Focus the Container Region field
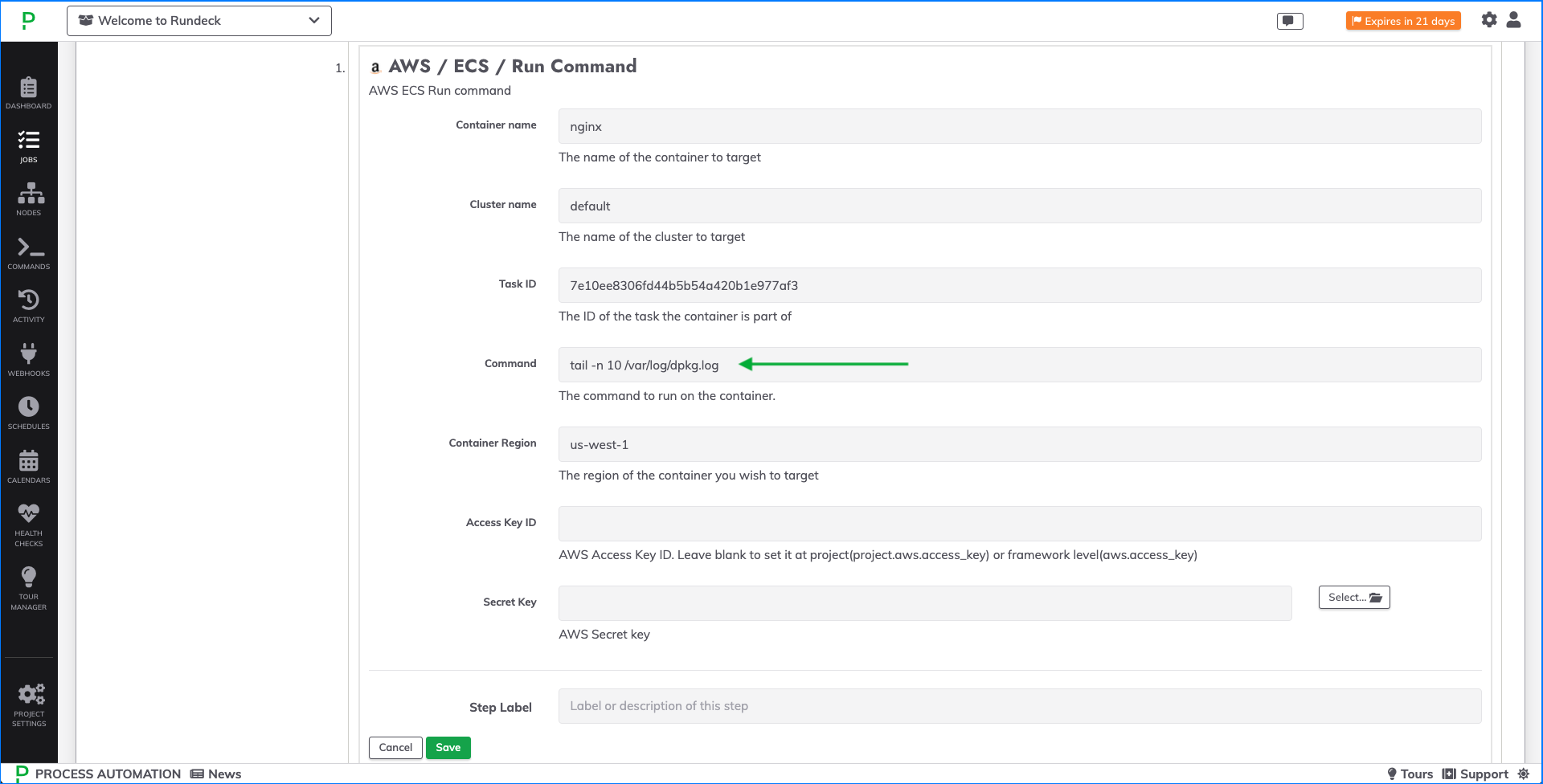 1020,444
